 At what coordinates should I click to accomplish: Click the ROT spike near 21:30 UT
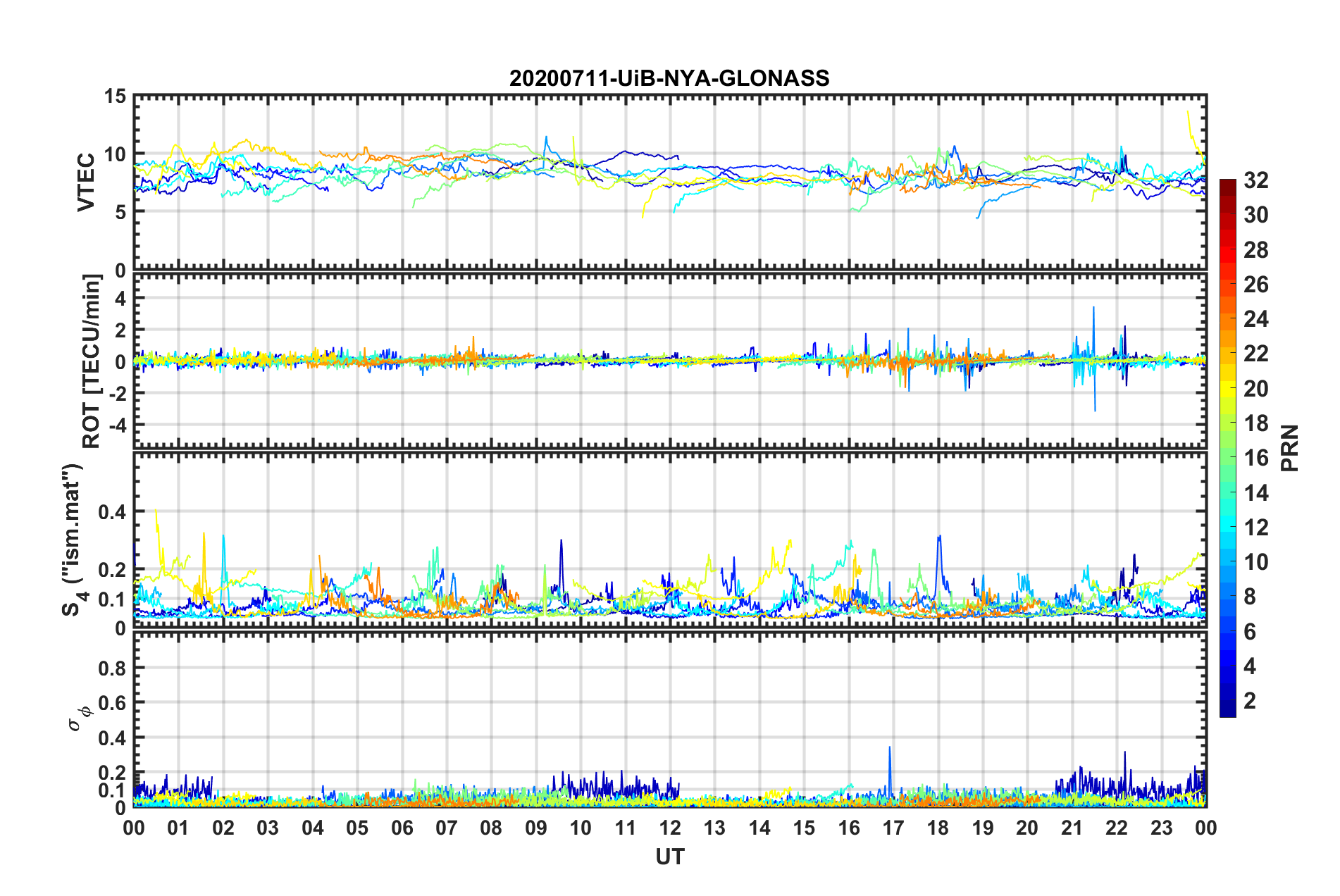tap(1094, 359)
